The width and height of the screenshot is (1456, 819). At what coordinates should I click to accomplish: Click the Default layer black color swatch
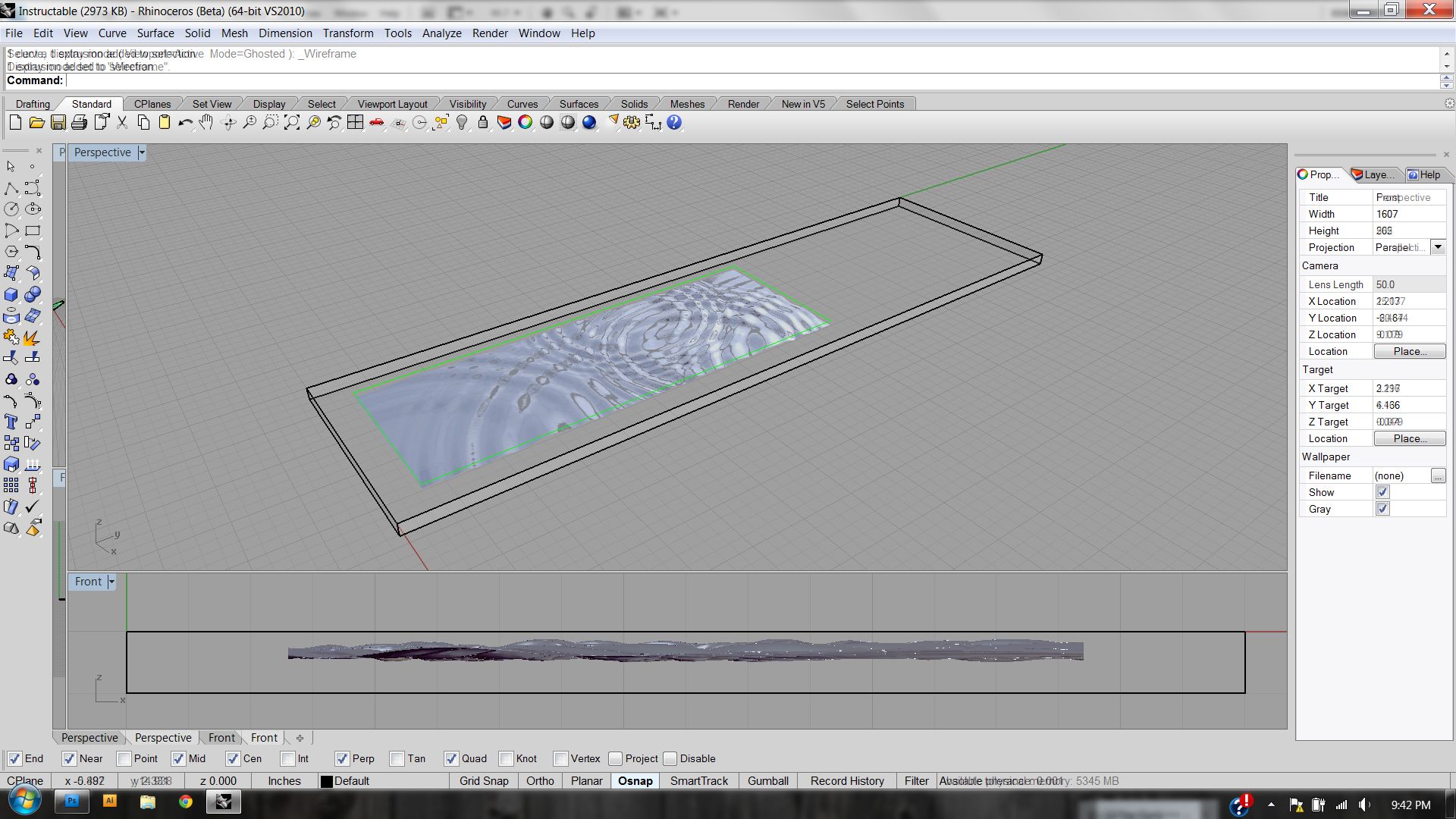(x=327, y=782)
